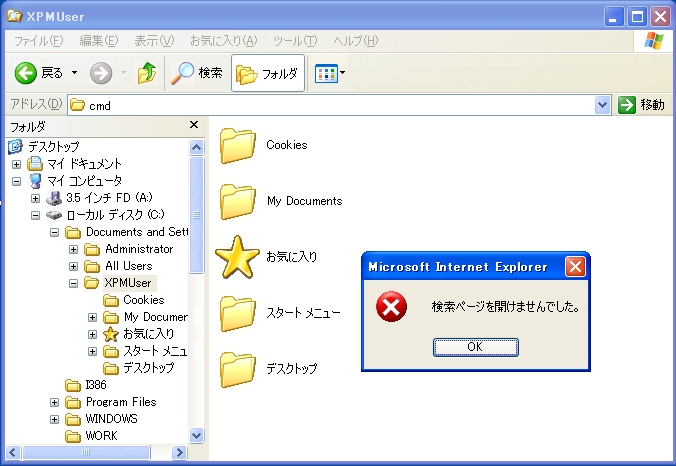Click OK in the error dialog
The image size is (676, 466).
[x=476, y=347]
